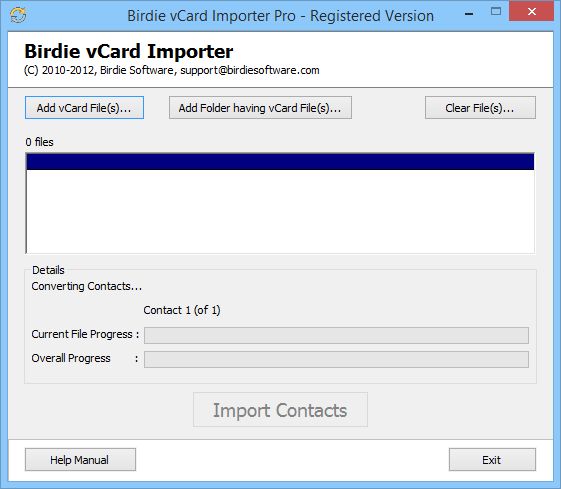Open Add Folder having vCard File(s)... dialog

click(x=260, y=108)
